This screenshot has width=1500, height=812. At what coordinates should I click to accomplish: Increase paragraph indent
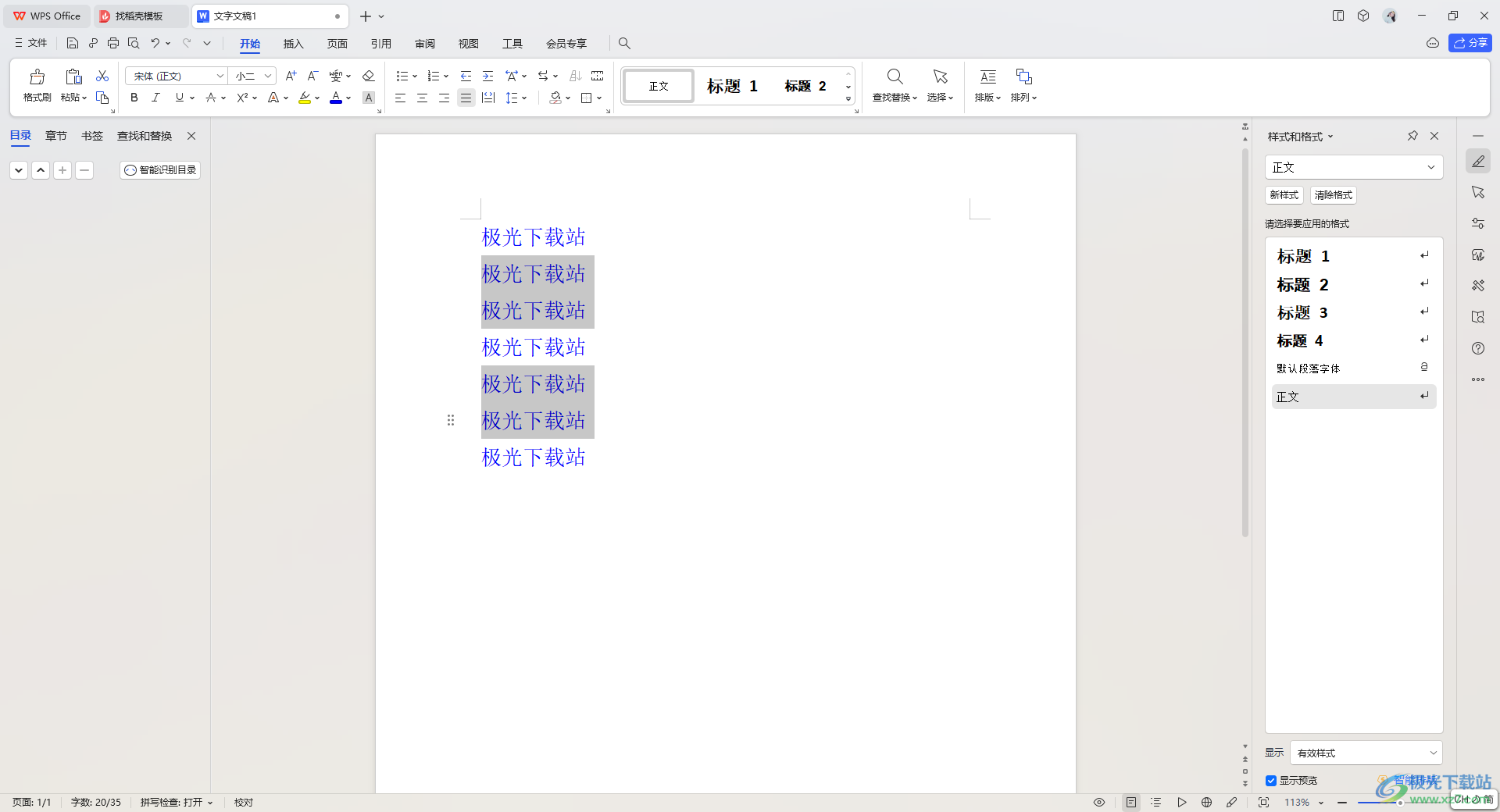(x=488, y=76)
